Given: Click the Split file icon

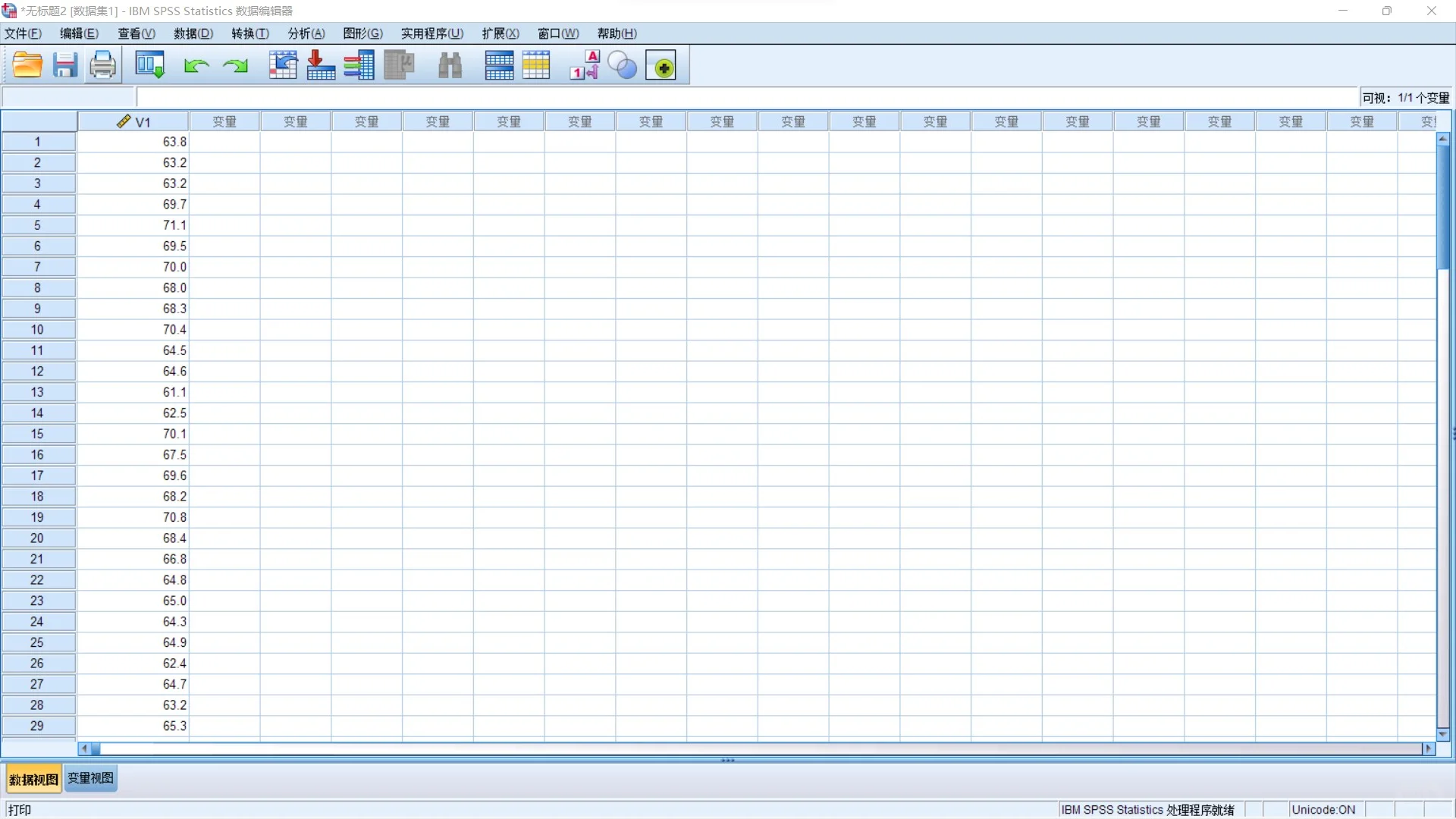Looking at the screenshot, I should pyautogui.click(x=499, y=66).
